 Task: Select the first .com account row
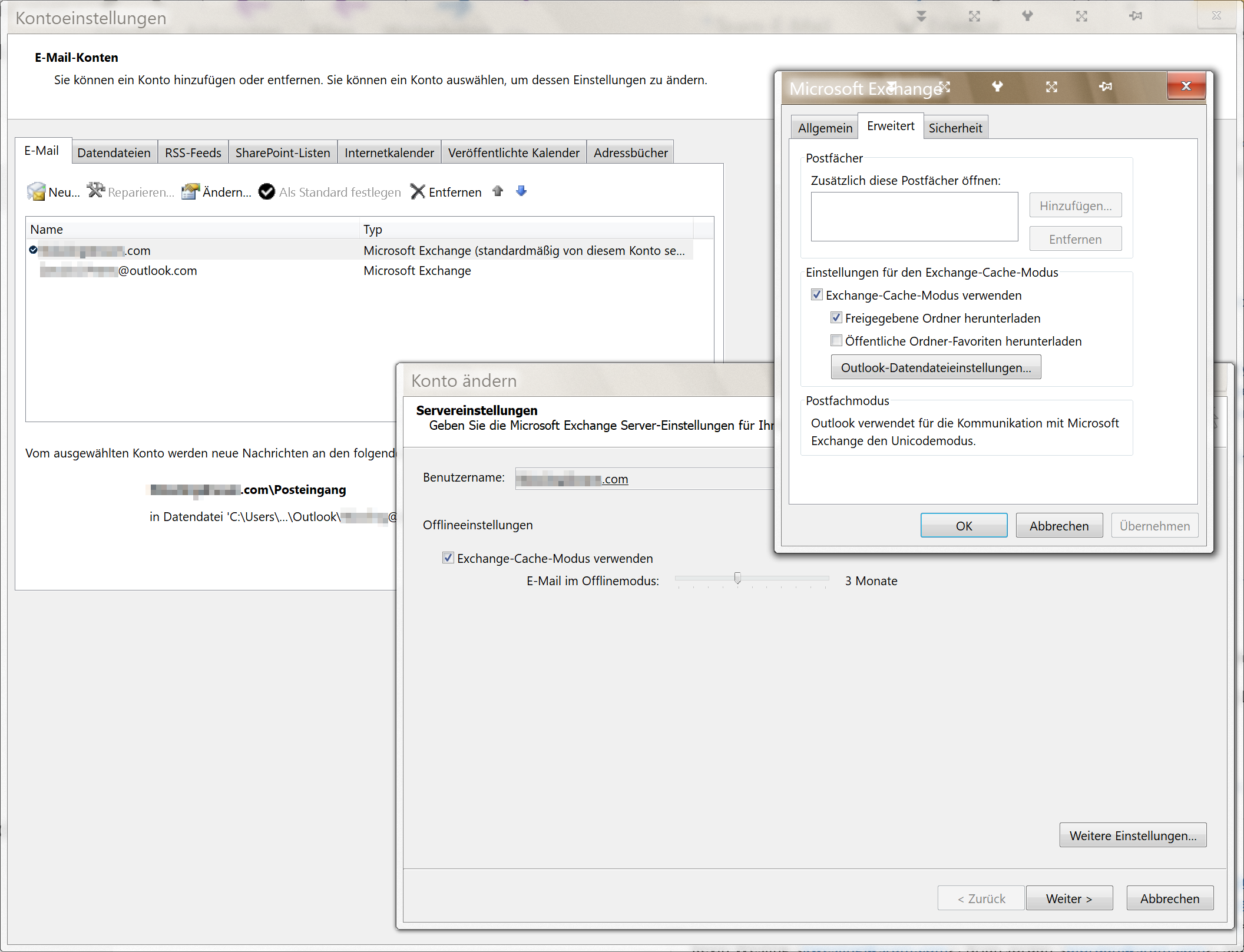click(x=359, y=250)
